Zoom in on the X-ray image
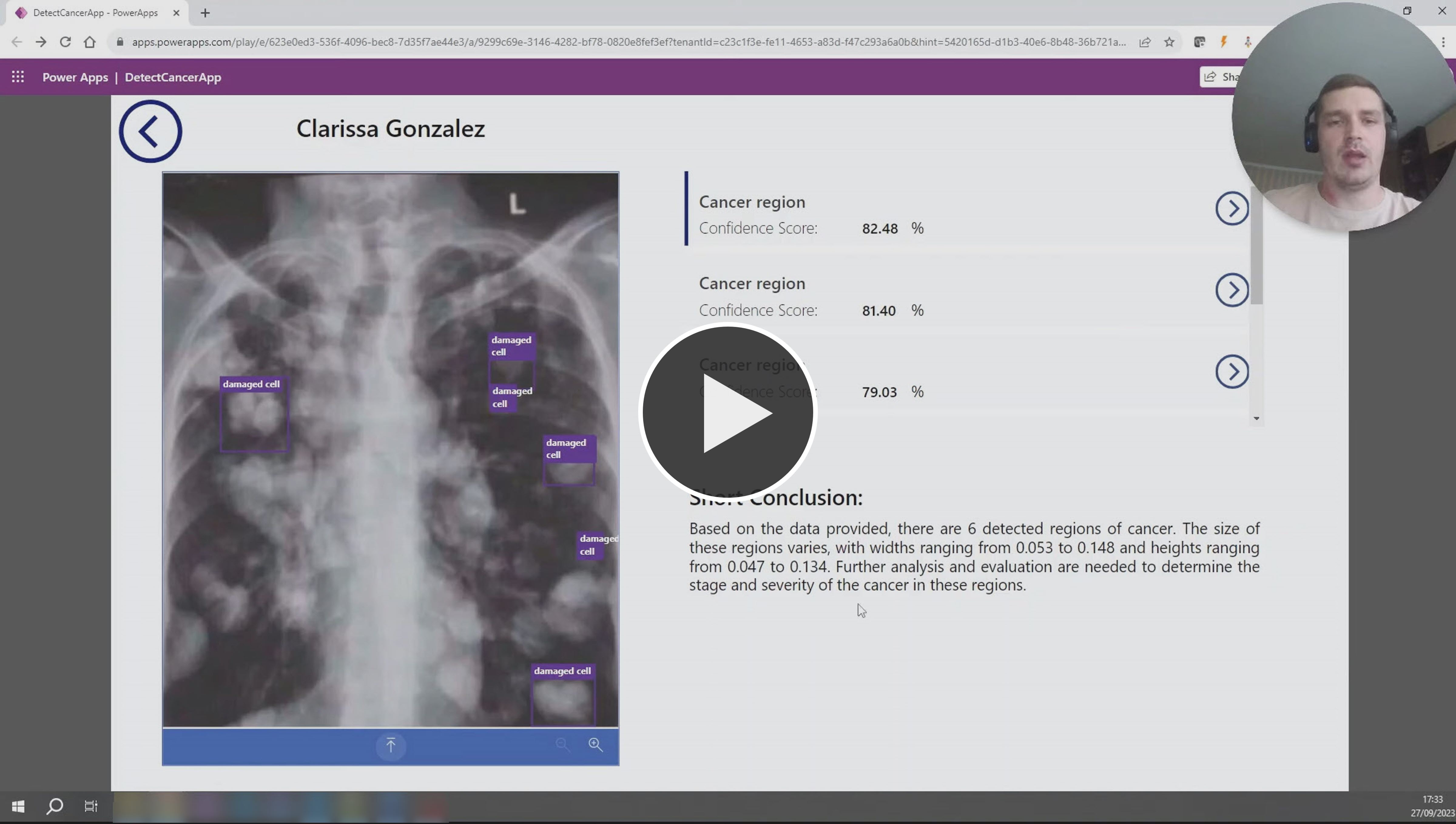Screen dimensions: 1456x824 click(x=595, y=744)
